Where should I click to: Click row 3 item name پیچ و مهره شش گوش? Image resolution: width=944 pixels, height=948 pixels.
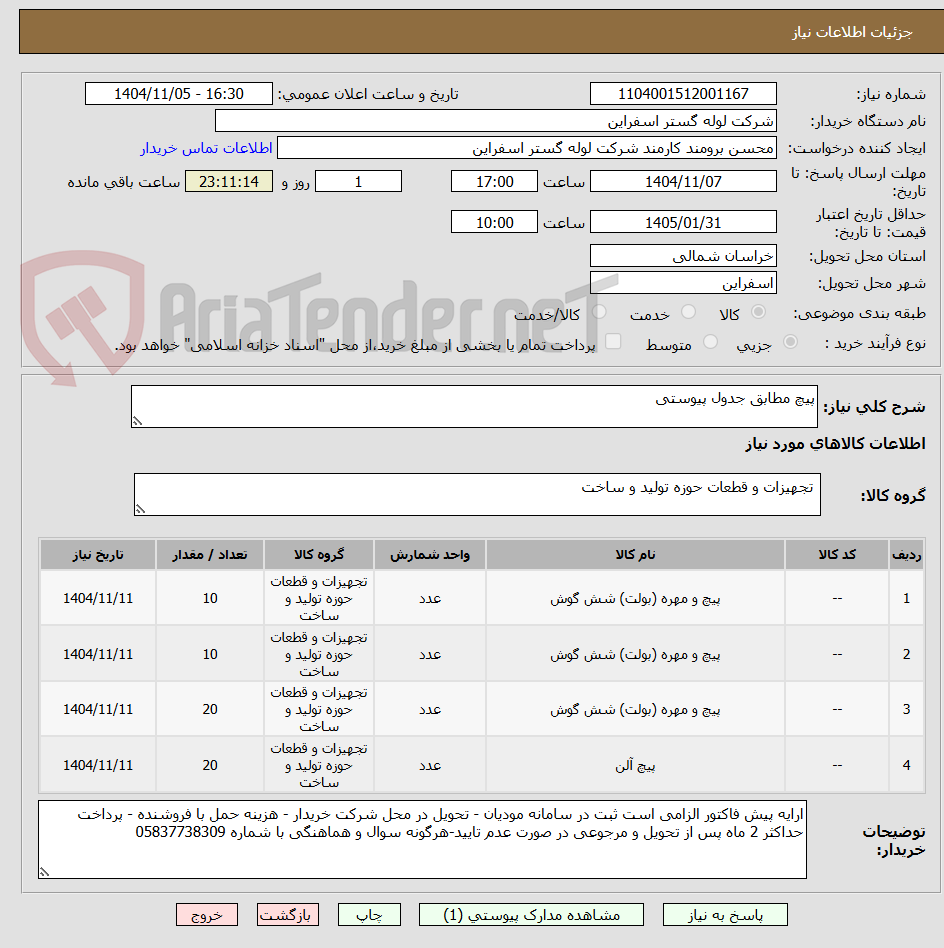(x=635, y=710)
